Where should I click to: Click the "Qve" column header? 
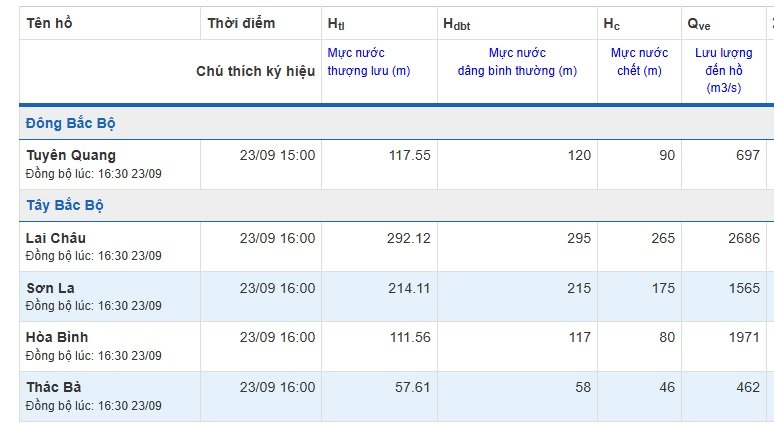point(699,23)
